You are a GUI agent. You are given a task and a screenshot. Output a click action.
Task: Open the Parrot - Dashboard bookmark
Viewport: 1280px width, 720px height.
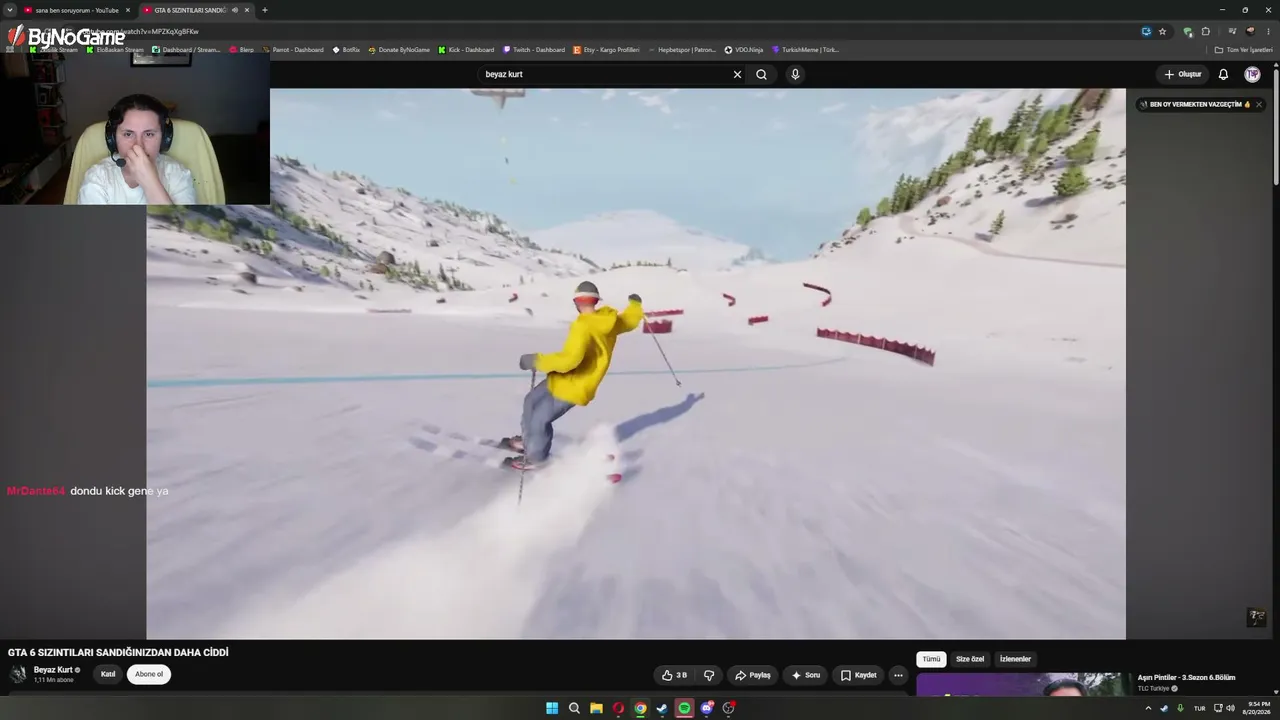coord(292,50)
